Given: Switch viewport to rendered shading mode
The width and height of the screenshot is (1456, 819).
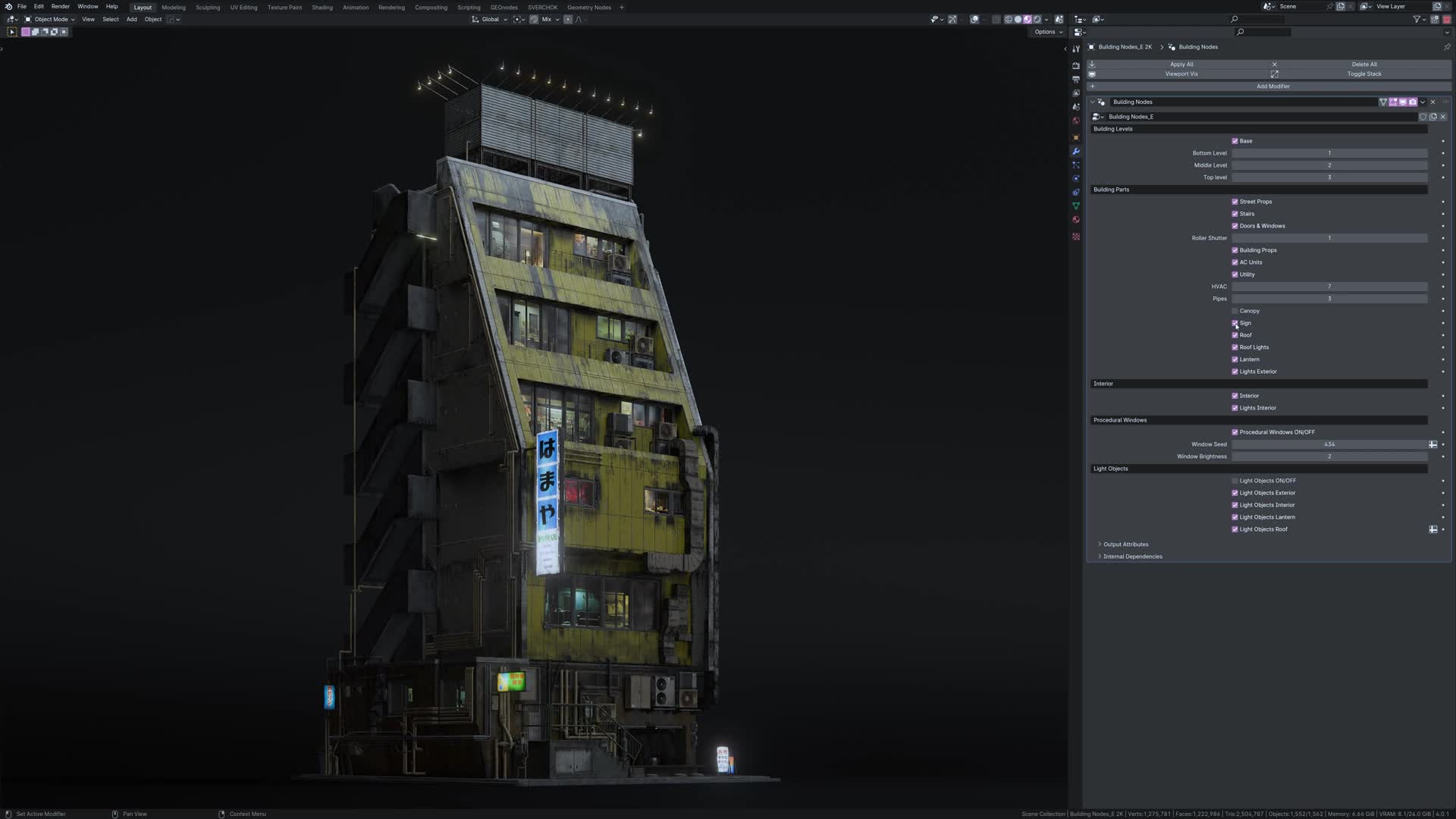Looking at the screenshot, I should (x=1037, y=20).
